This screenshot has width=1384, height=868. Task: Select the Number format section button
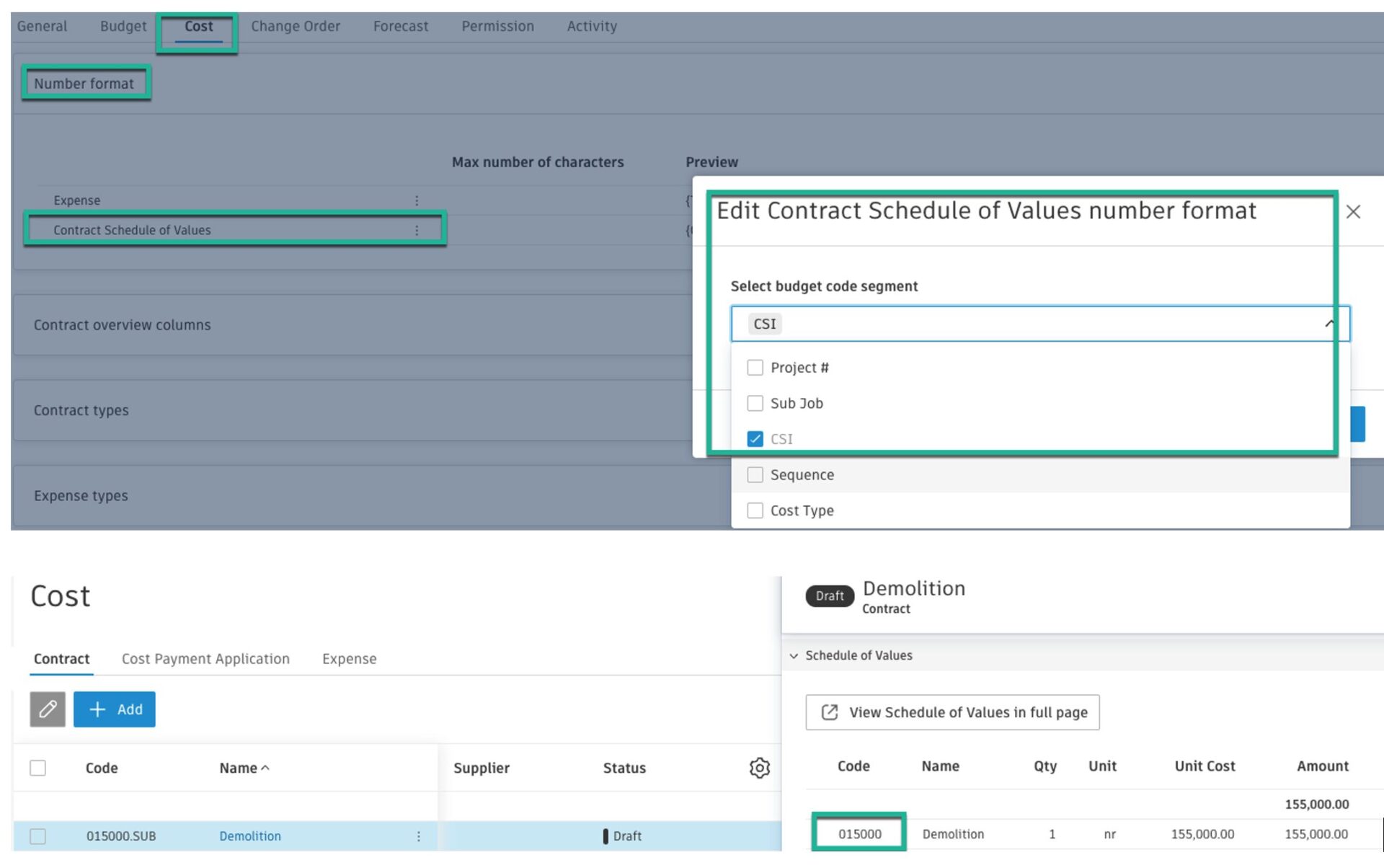coord(84,83)
